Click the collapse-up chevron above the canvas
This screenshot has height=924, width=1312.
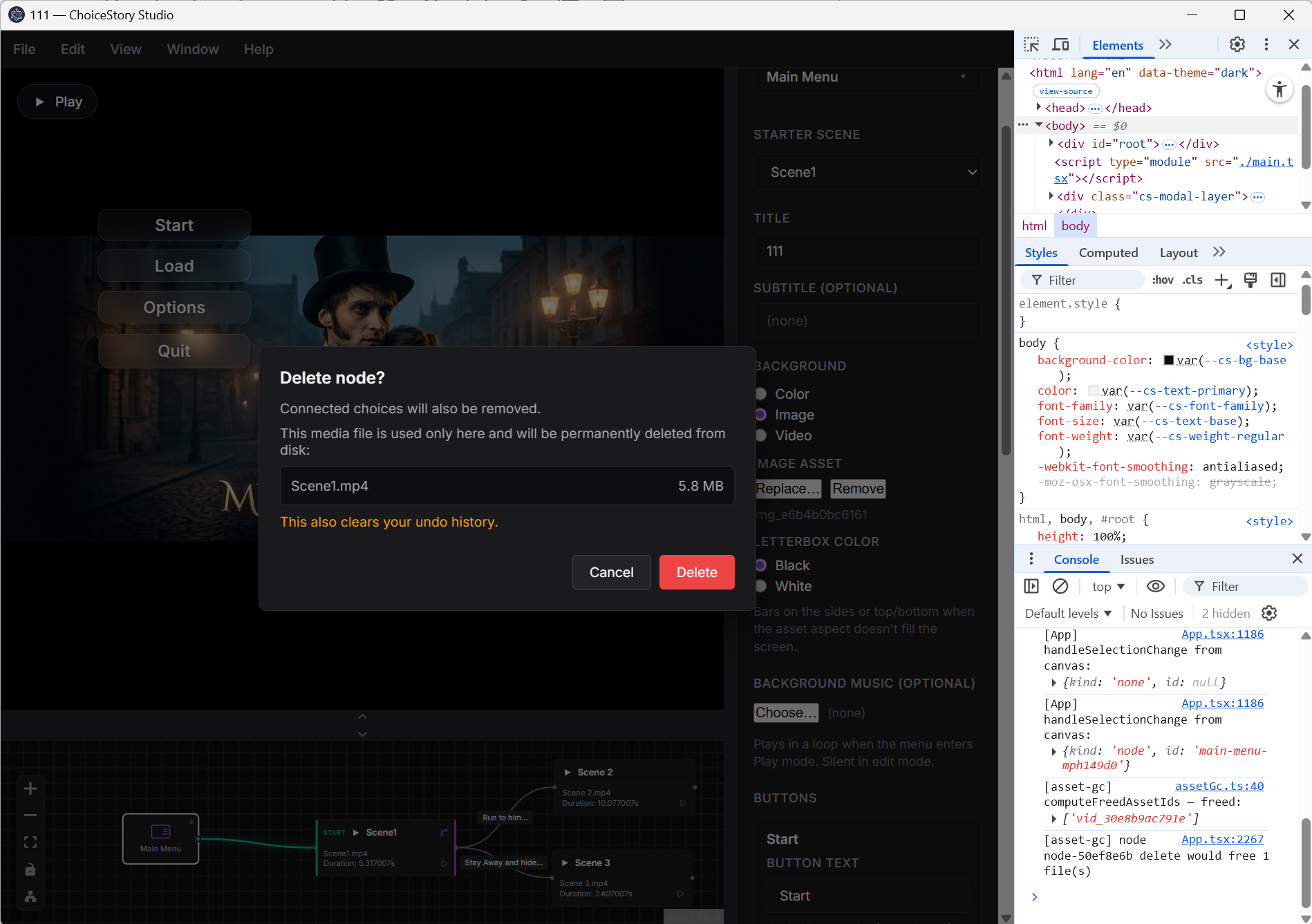362,717
